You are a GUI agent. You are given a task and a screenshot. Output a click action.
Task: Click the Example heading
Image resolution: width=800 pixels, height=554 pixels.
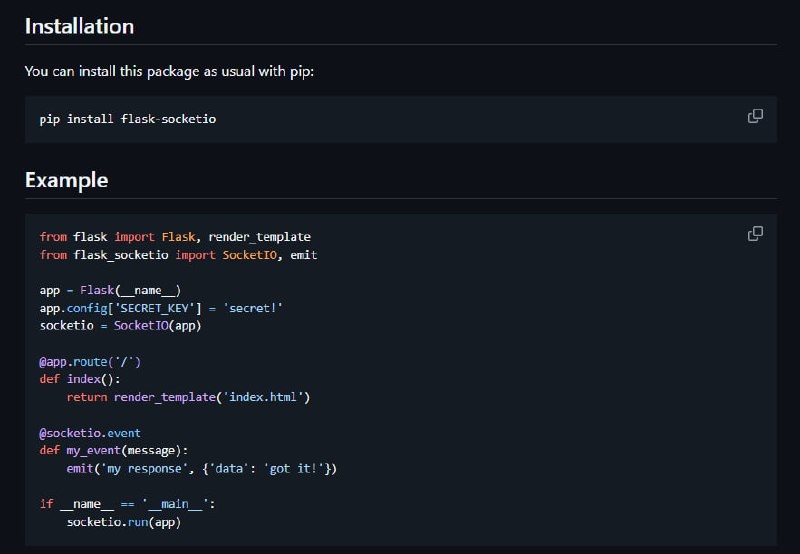[x=66, y=180]
